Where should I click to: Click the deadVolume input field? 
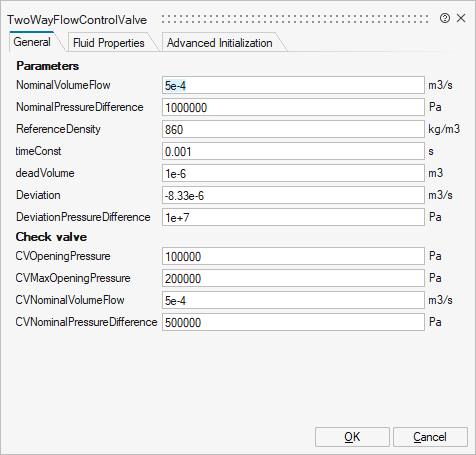coord(293,173)
